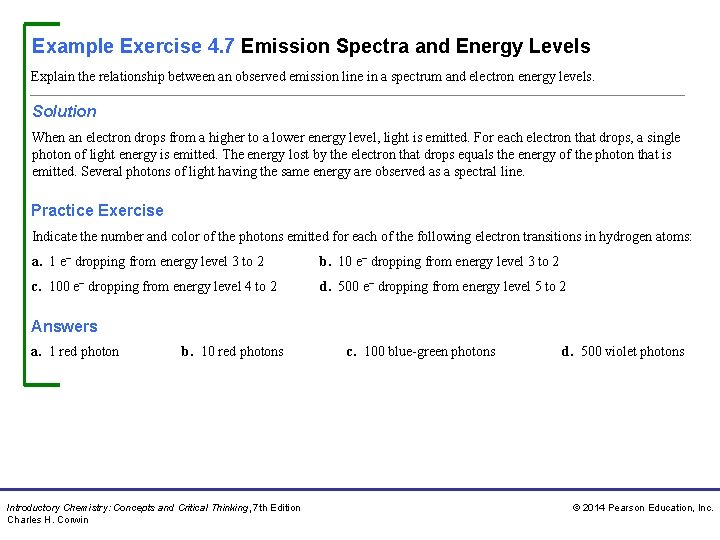Image resolution: width=720 pixels, height=540 pixels.
Task: Click the green vertical bracket on left edge
Action: [25, 200]
